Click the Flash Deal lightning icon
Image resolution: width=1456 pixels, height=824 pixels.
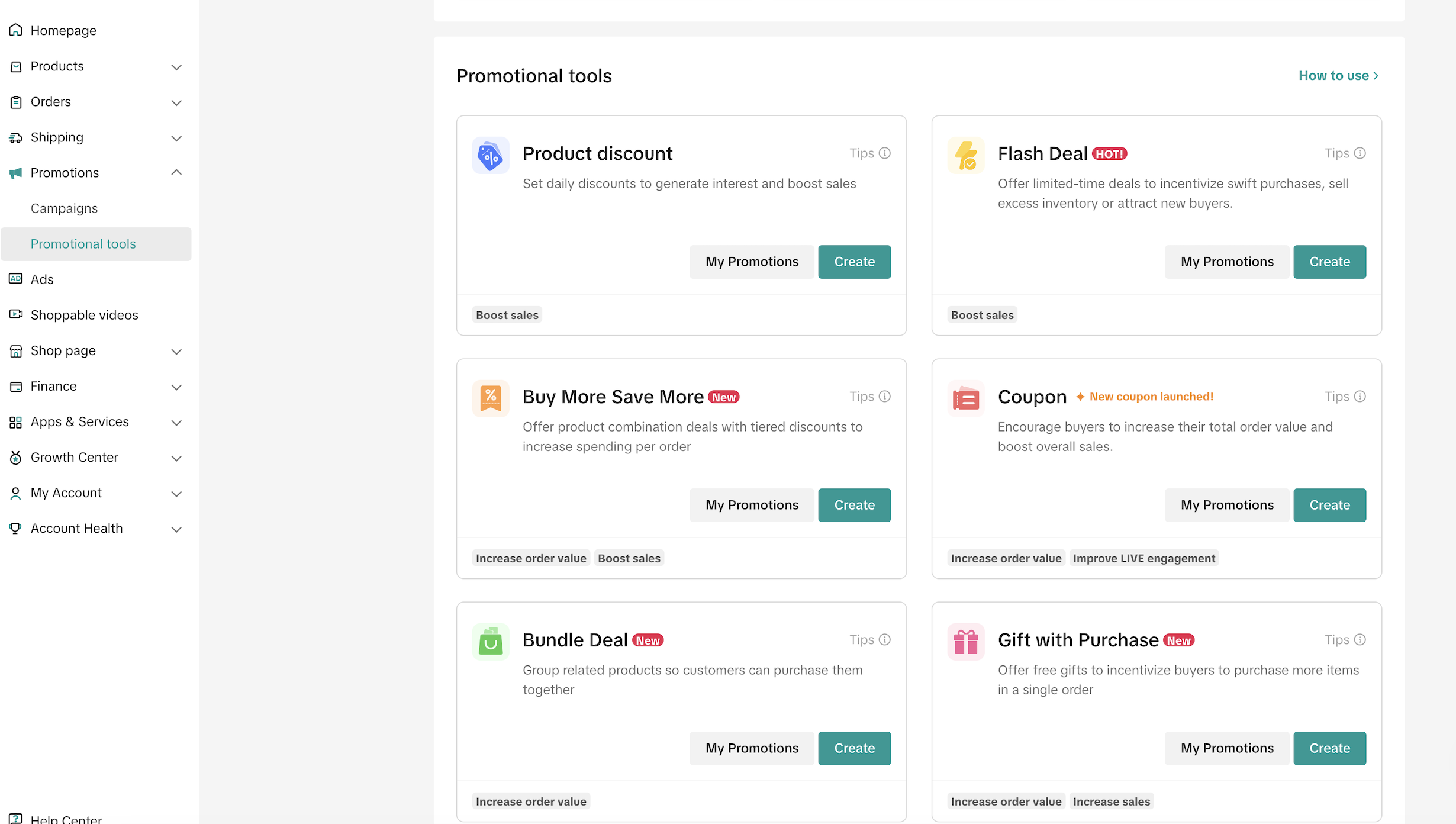(x=965, y=155)
